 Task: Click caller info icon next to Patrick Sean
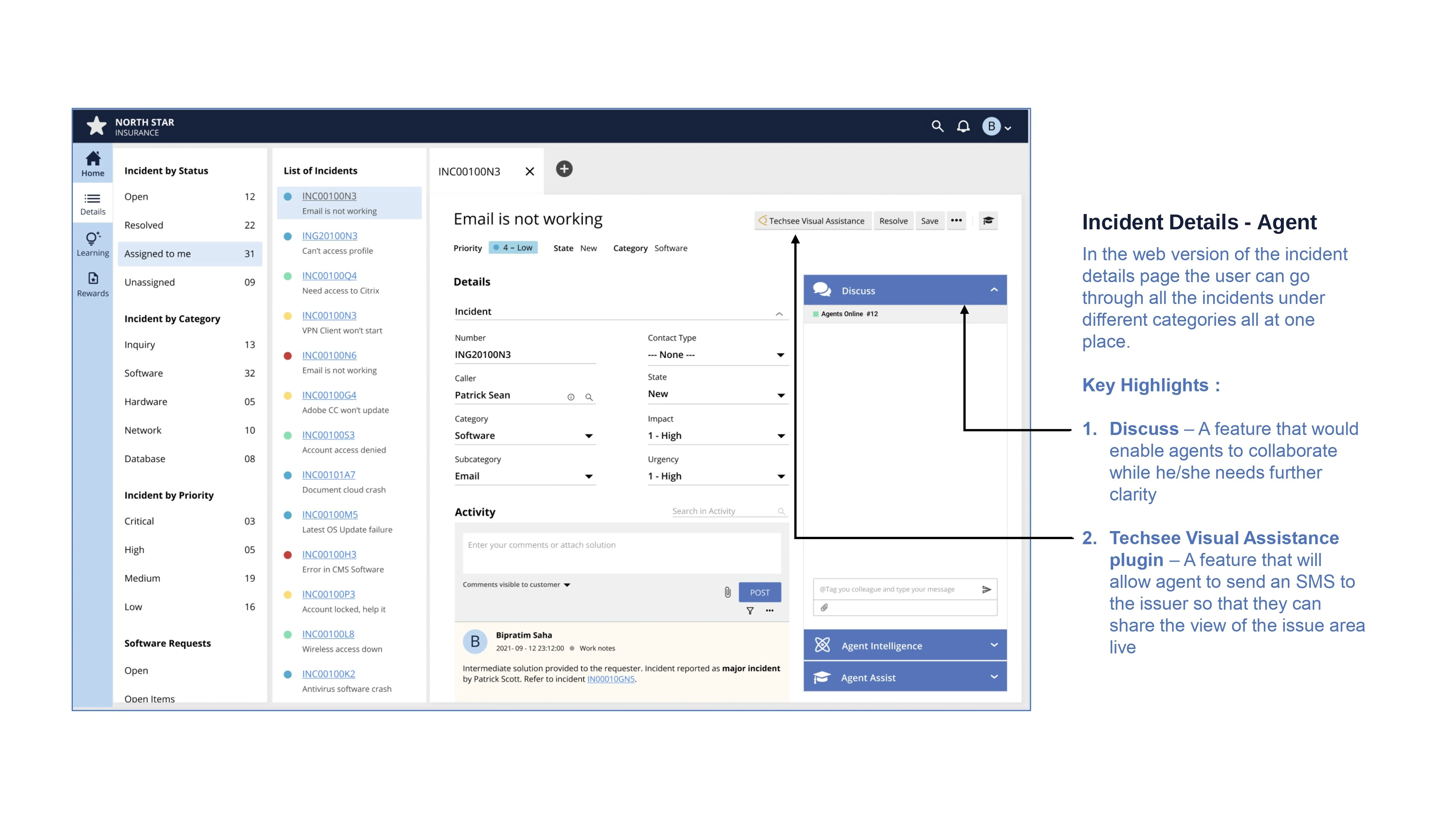coord(571,397)
